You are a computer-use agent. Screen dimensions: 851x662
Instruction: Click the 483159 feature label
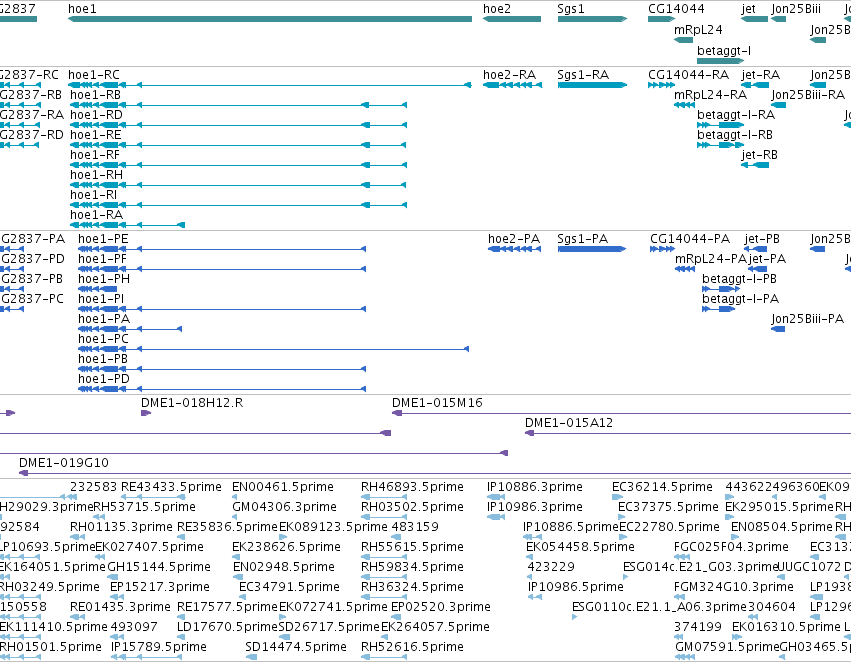(x=415, y=527)
